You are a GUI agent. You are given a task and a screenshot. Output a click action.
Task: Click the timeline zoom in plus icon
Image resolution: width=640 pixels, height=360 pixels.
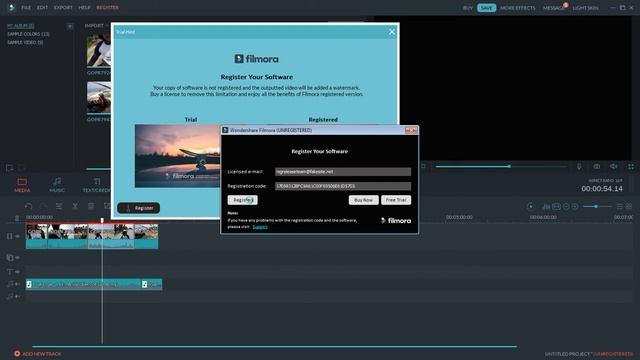575,207
